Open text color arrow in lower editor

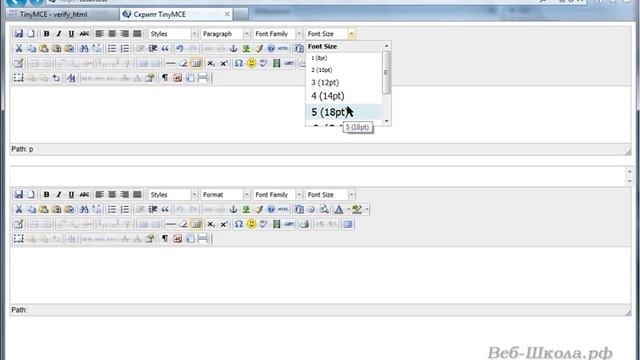[x=348, y=209]
